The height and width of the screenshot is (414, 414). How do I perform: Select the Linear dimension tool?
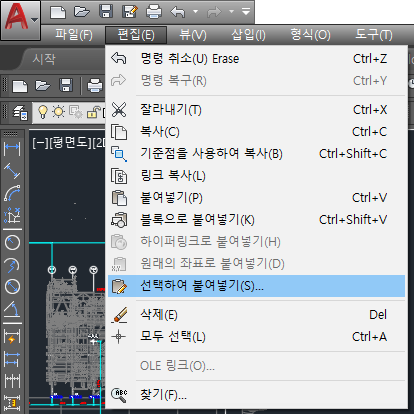(12, 149)
